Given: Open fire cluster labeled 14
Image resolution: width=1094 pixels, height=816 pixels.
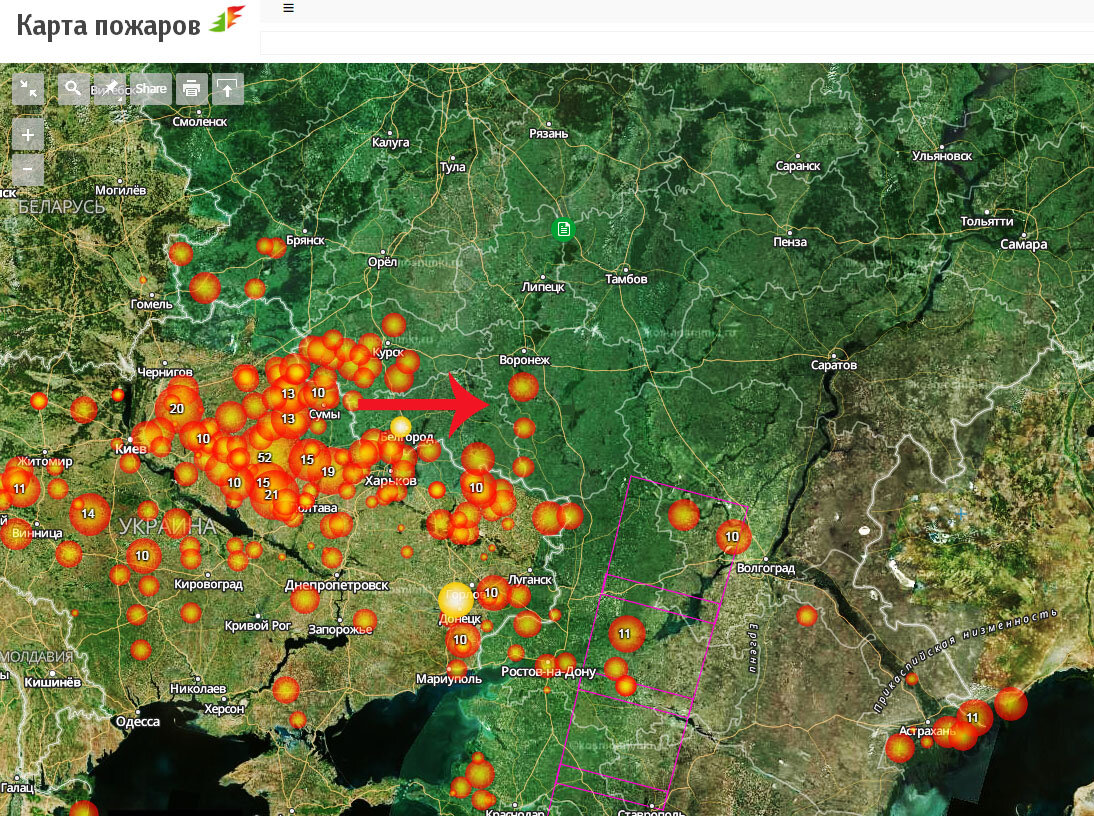Looking at the screenshot, I should pos(89,513).
